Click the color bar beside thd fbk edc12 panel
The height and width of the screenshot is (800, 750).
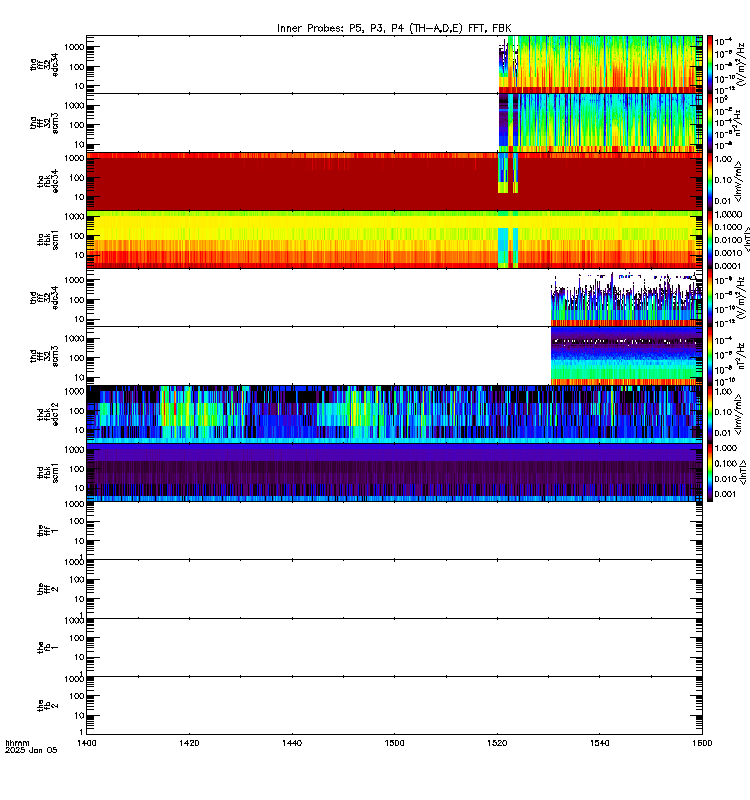pos(710,414)
